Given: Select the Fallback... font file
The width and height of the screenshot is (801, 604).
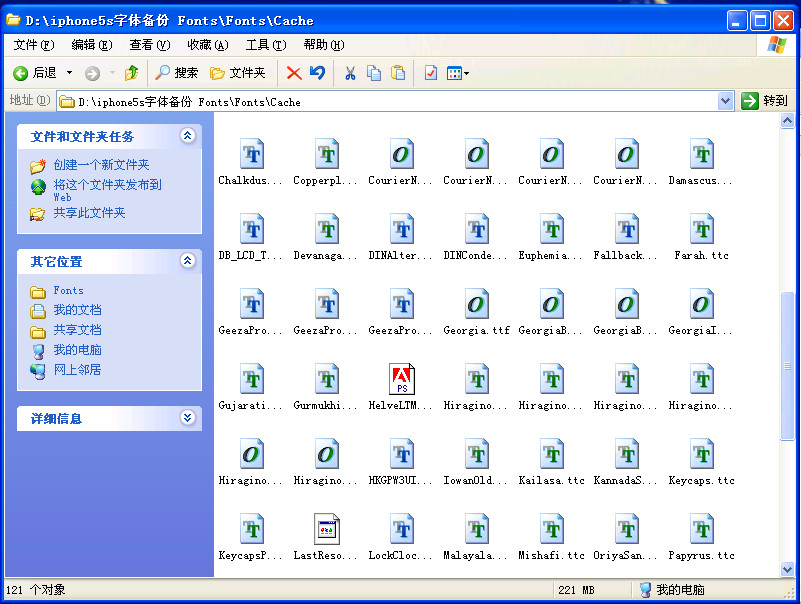Looking at the screenshot, I should pos(626,237).
